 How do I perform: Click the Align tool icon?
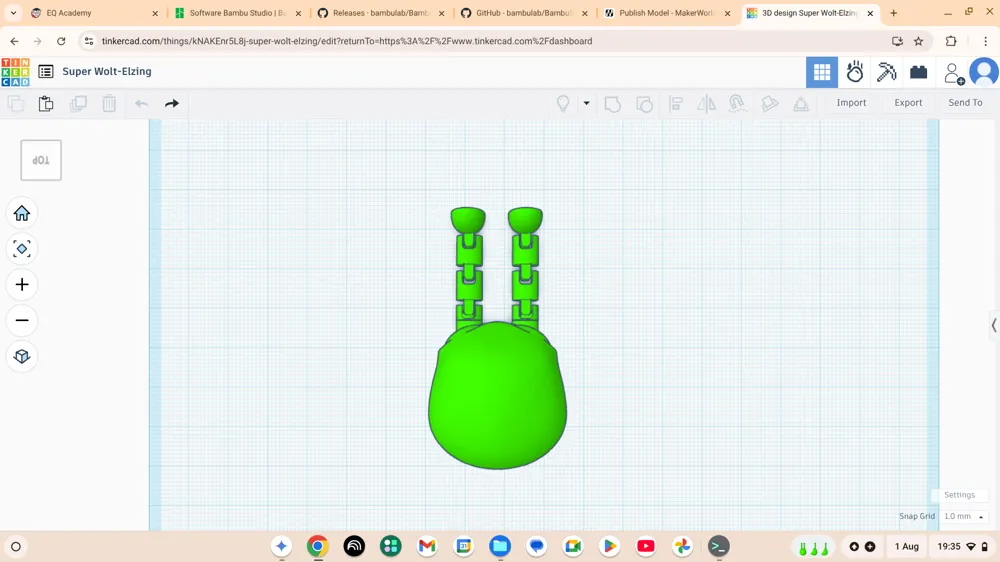click(x=676, y=103)
